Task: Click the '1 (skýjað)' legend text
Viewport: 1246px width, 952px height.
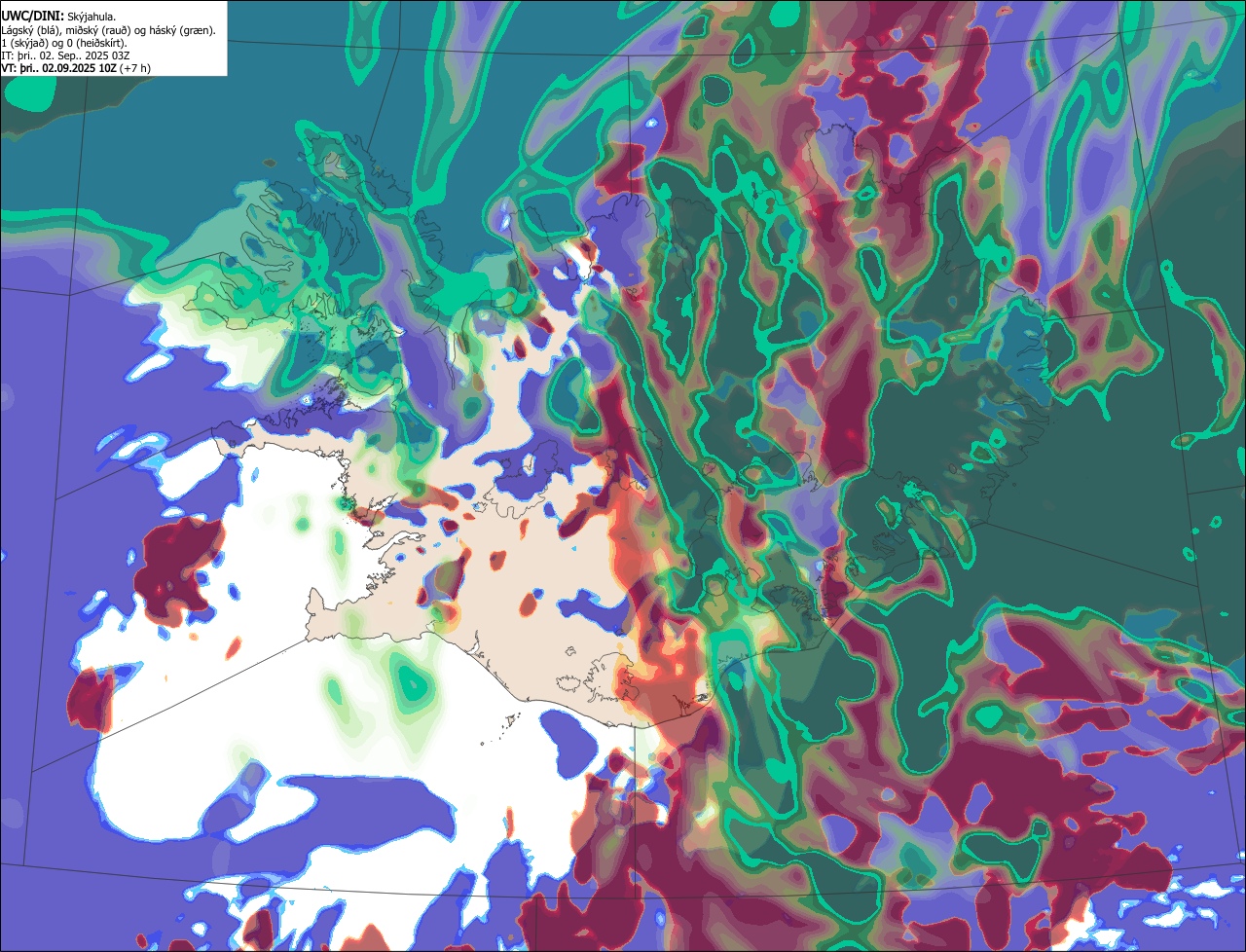Action: (23, 43)
